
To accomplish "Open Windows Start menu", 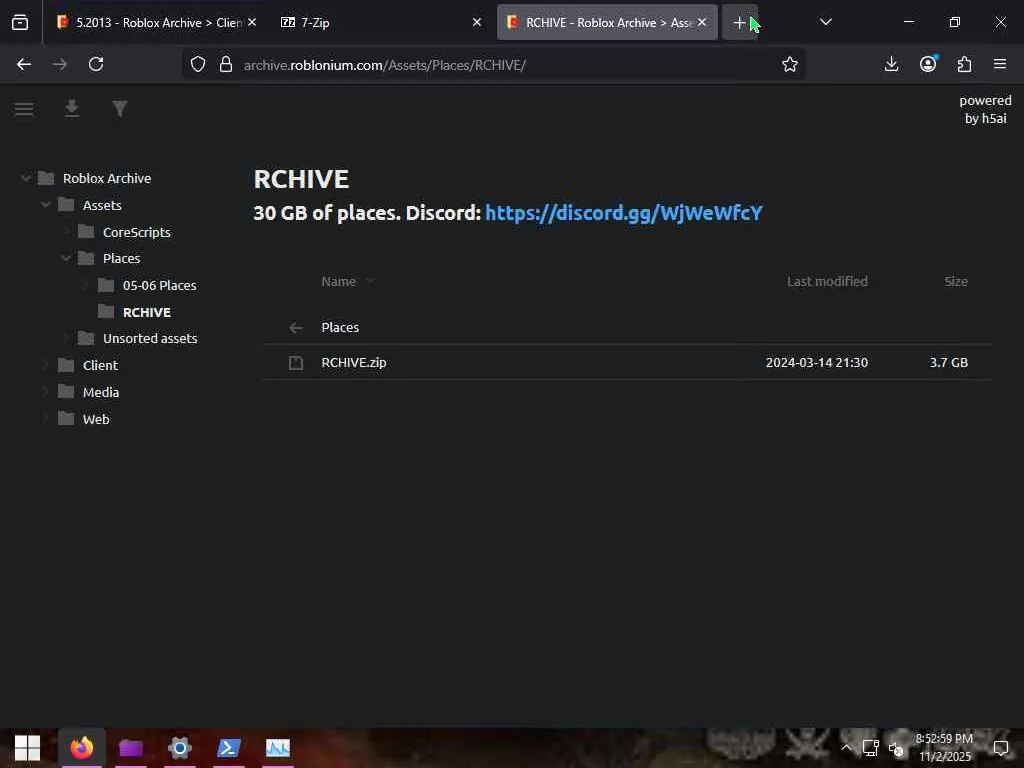I will click(27, 748).
